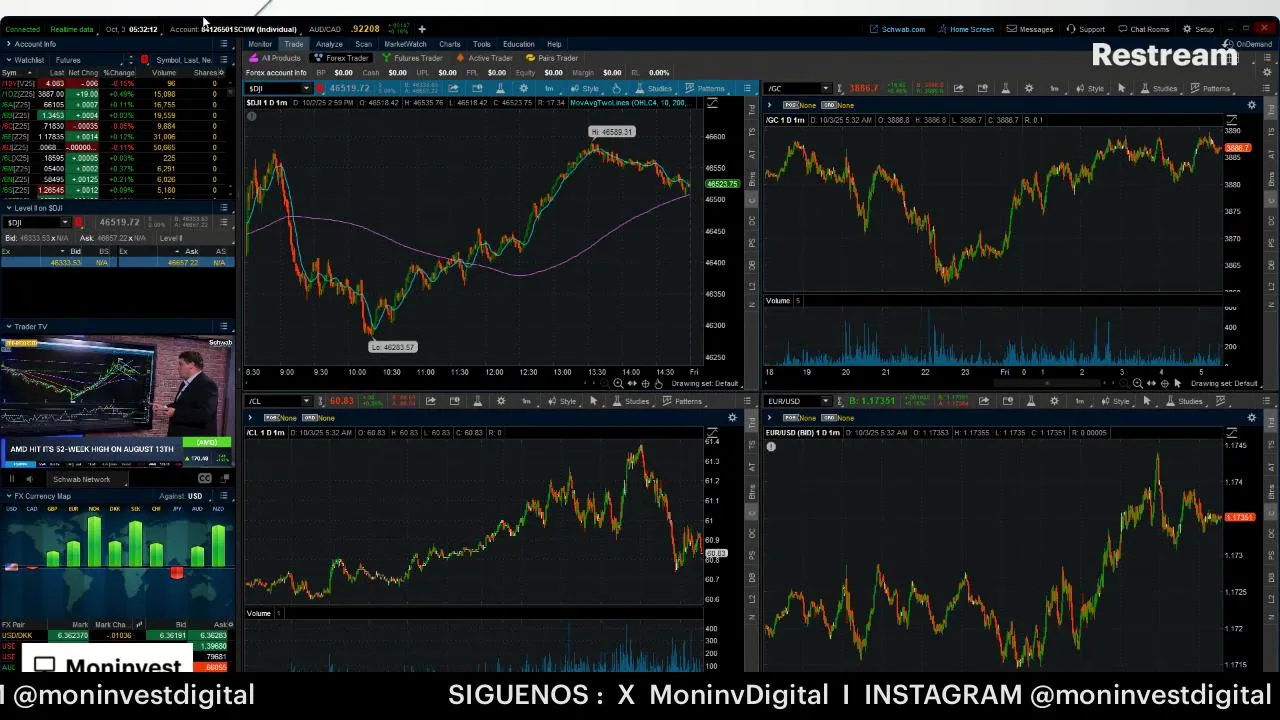This screenshot has height=720, width=1280.
Task: Collapse the FX Currency Map section
Action: [x=9, y=496]
